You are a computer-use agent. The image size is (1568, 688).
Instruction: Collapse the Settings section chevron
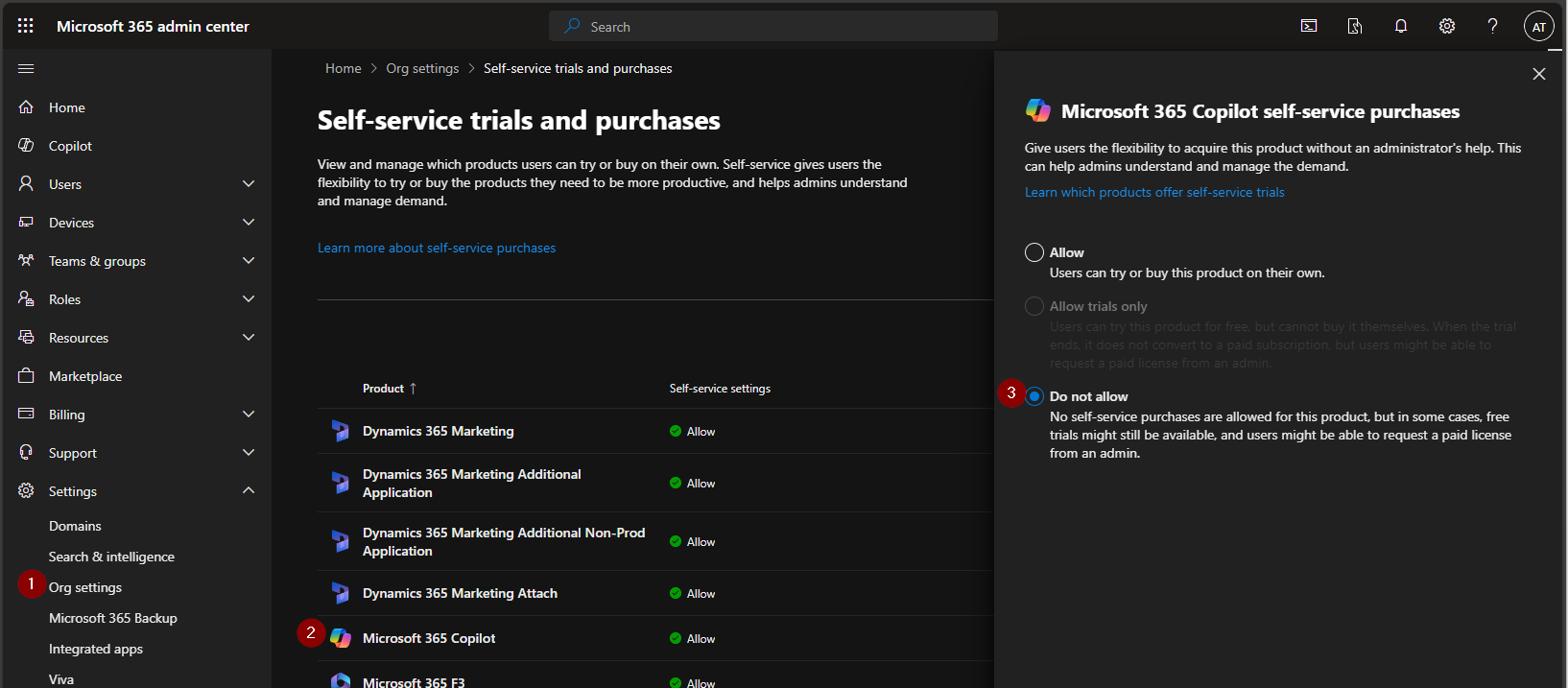249,491
